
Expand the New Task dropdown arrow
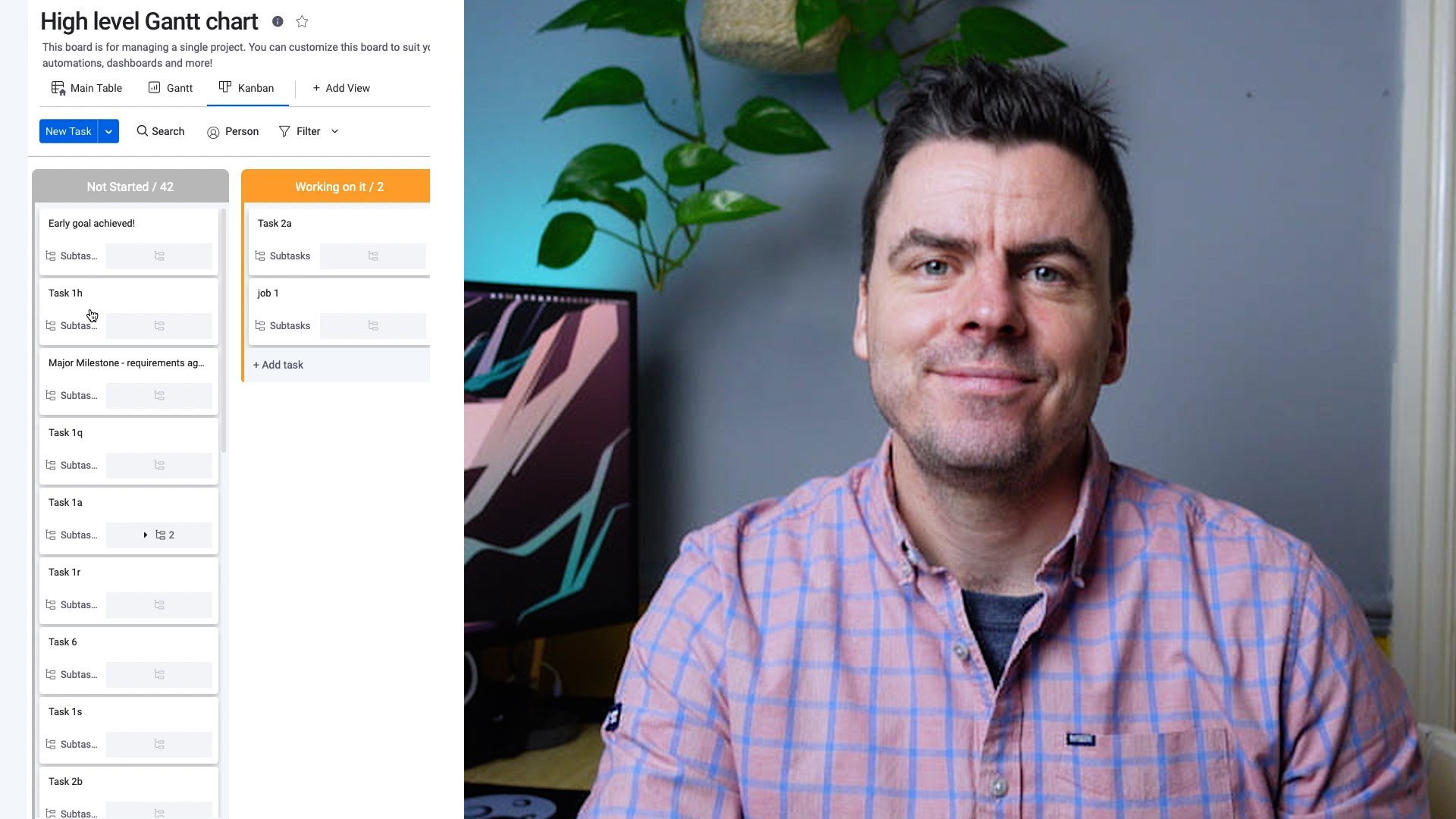(x=108, y=131)
